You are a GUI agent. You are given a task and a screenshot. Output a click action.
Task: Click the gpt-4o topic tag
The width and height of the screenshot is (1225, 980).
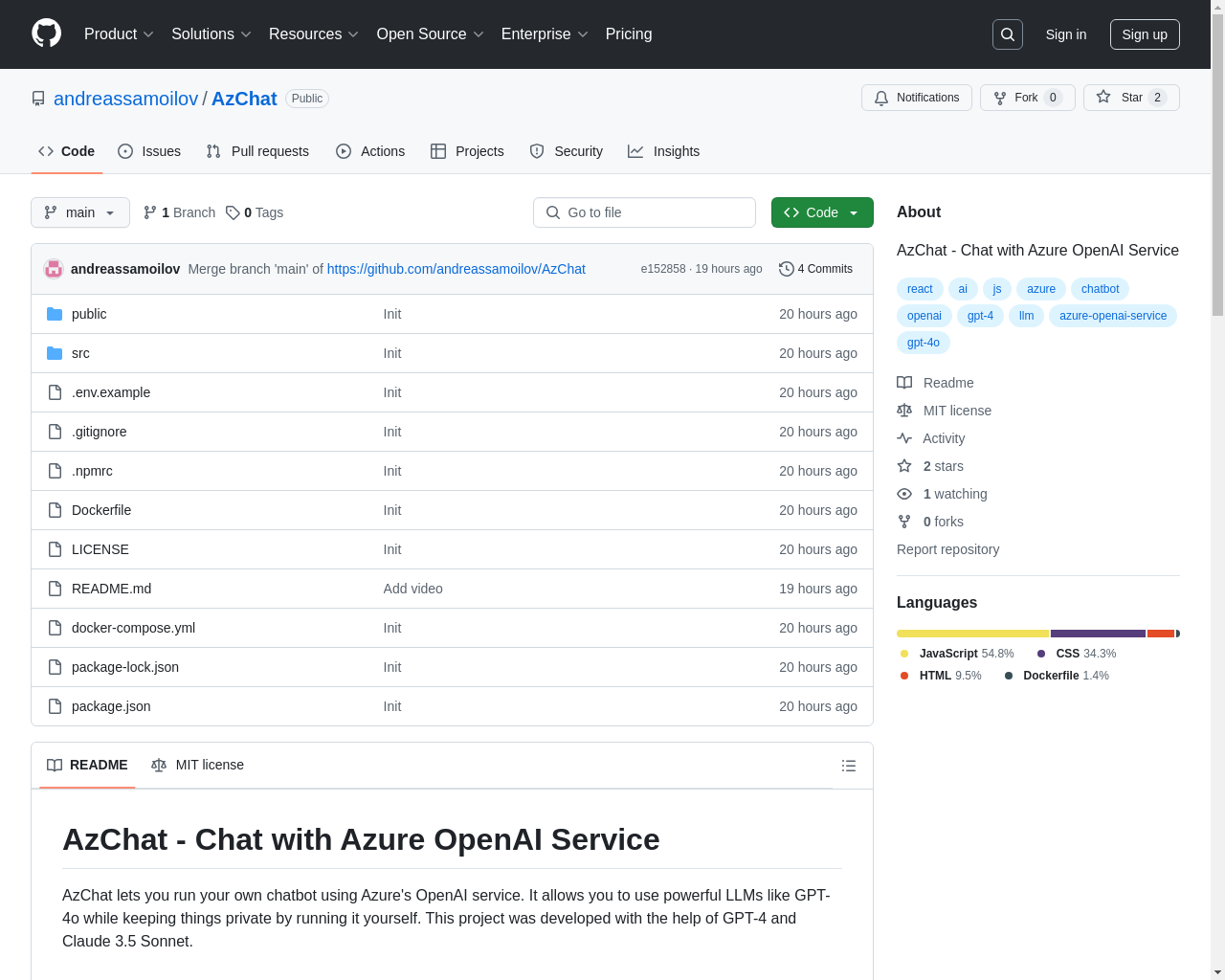[x=924, y=343]
